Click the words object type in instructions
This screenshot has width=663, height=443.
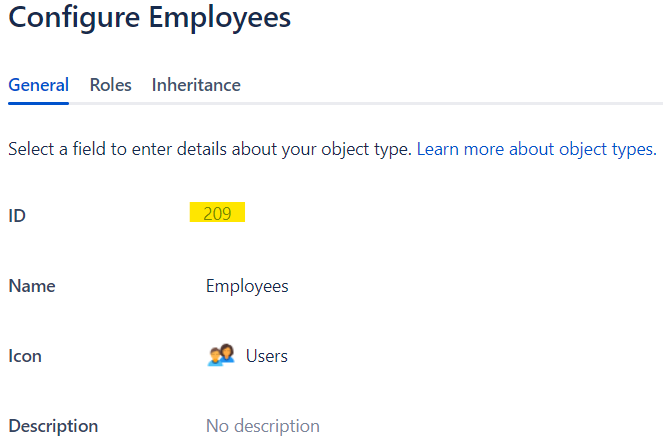[x=367, y=149]
